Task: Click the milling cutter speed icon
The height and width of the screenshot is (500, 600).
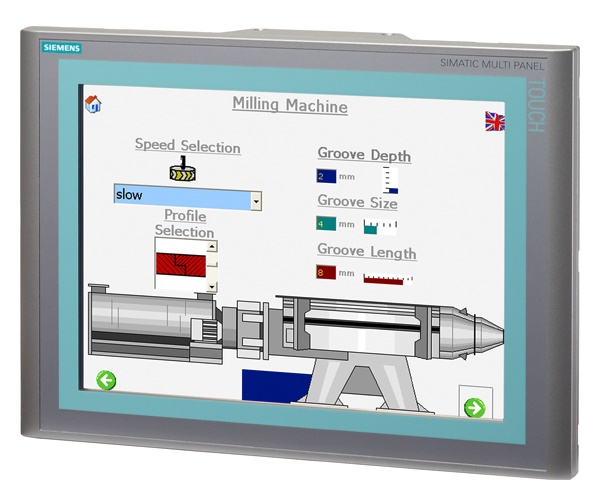Action: [x=183, y=169]
